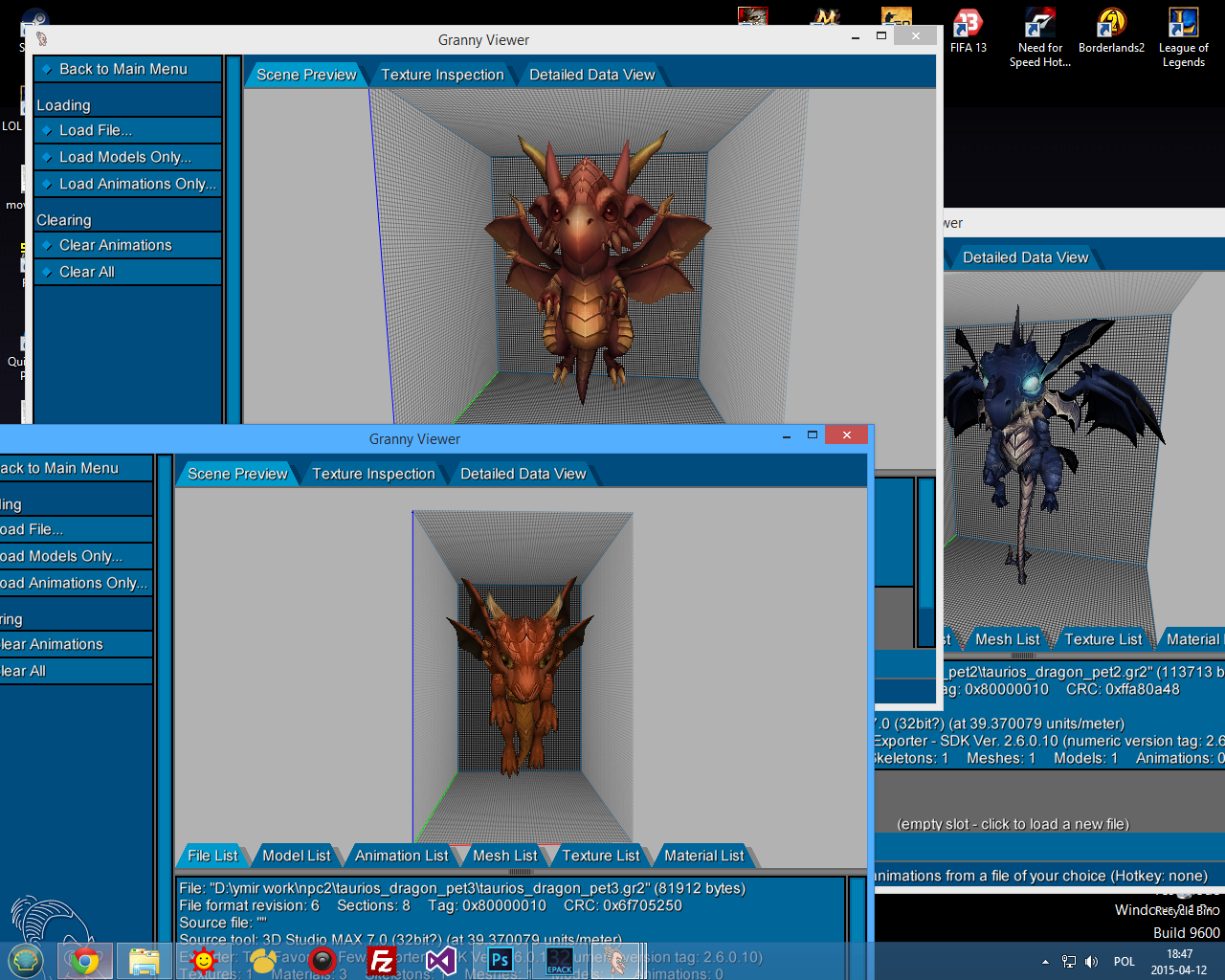Viewport: 1225px width, 980px height.
Task: Click the Classic Shell start button
Action: click(26, 961)
